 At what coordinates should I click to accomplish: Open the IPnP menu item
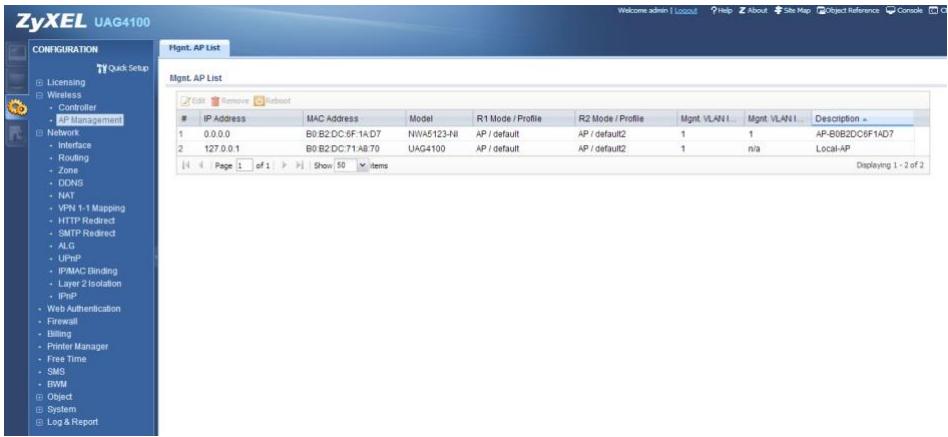tap(67, 296)
